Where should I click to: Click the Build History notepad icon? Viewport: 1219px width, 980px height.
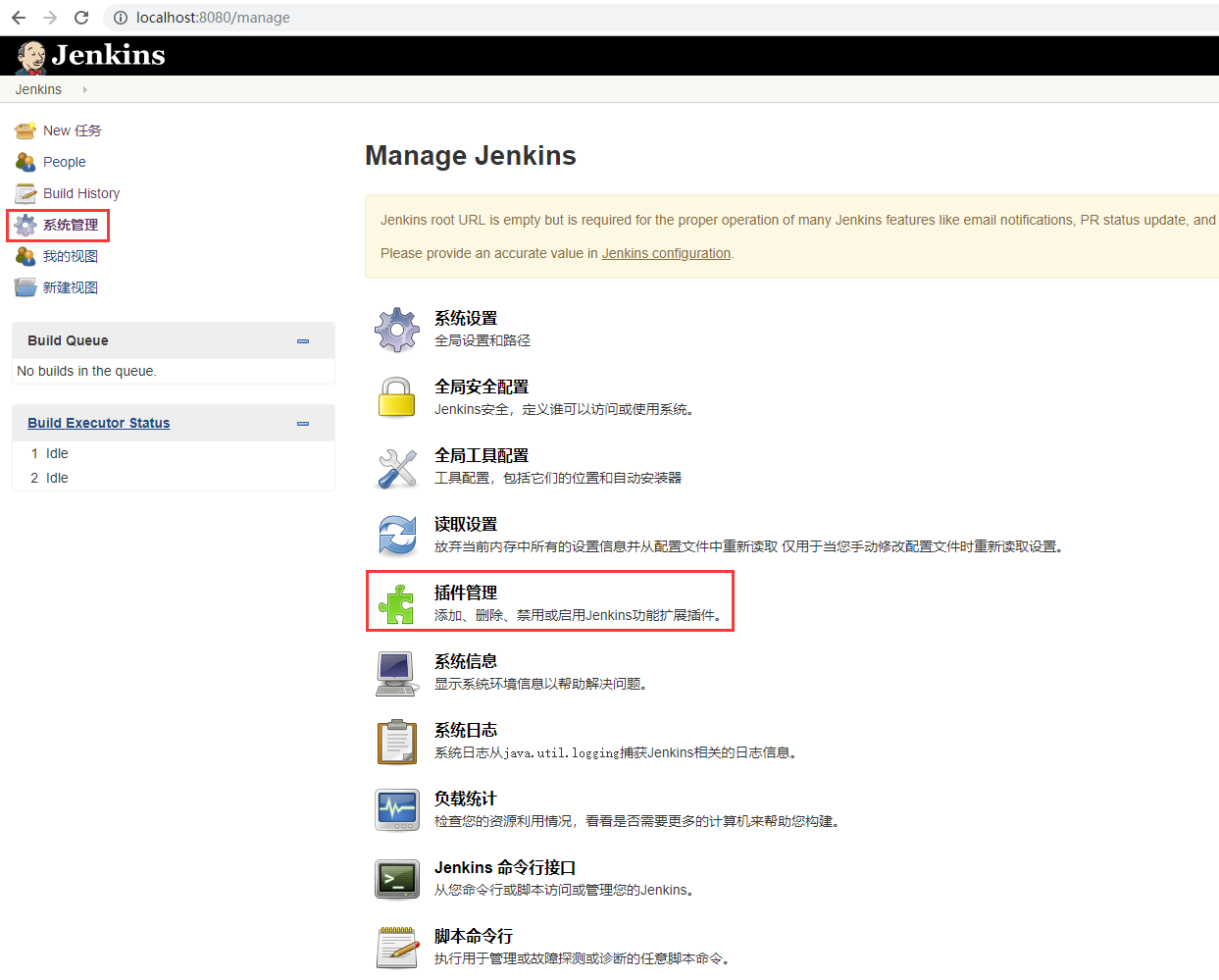click(25, 193)
